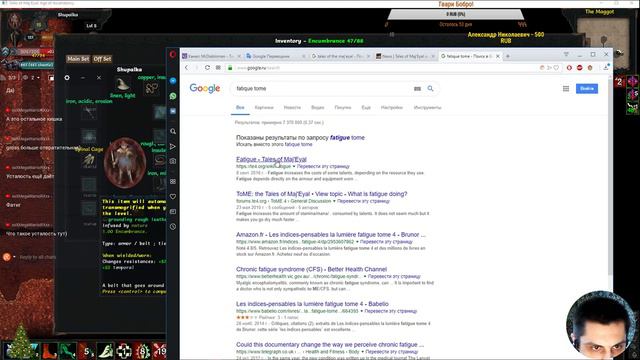Image resolution: width=640 pixels, height=360 pixels.
Task: Click the Reply to all chats field
Action: (x=37, y=257)
